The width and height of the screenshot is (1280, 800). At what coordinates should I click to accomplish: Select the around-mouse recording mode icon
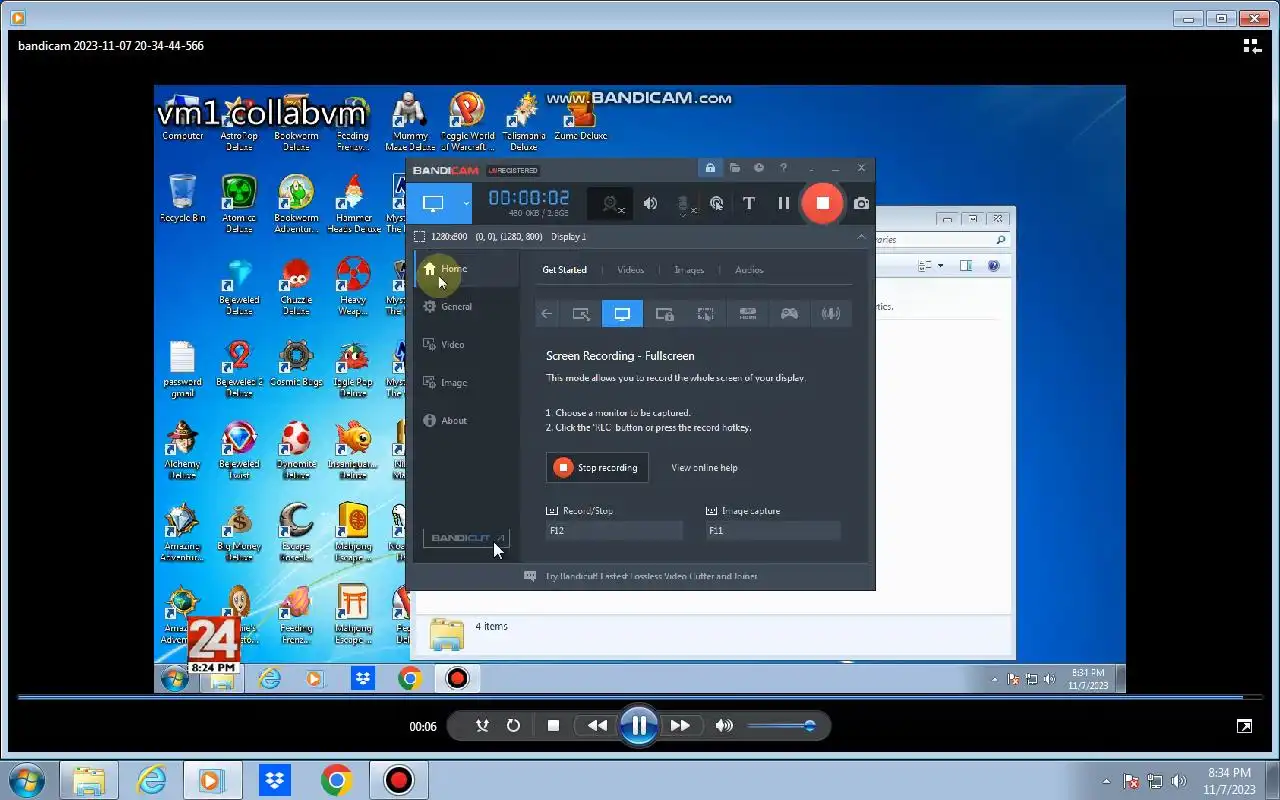[x=705, y=314]
